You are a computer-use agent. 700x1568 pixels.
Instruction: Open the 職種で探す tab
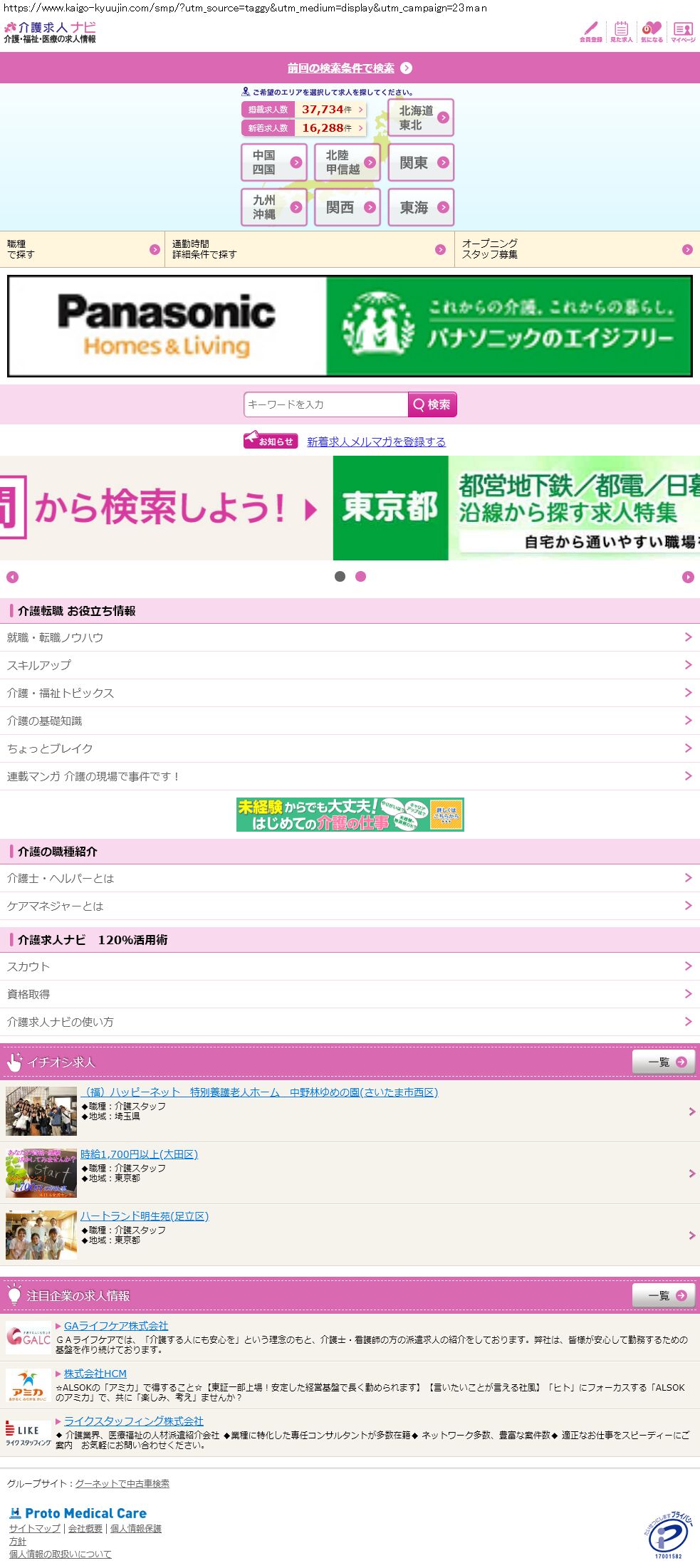click(82, 249)
